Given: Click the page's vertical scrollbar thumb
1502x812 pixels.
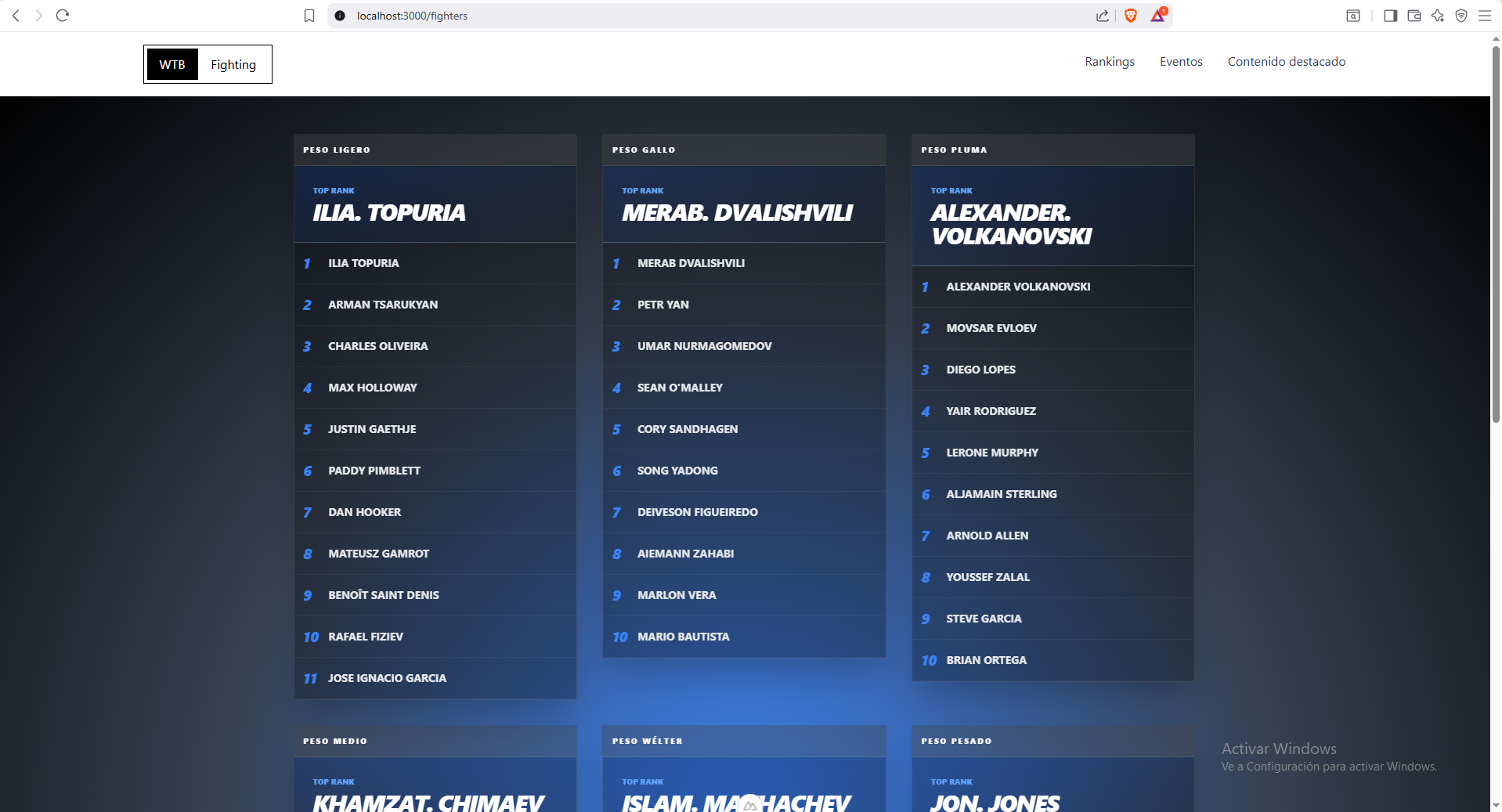Looking at the screenshot, I should 1495,235.
